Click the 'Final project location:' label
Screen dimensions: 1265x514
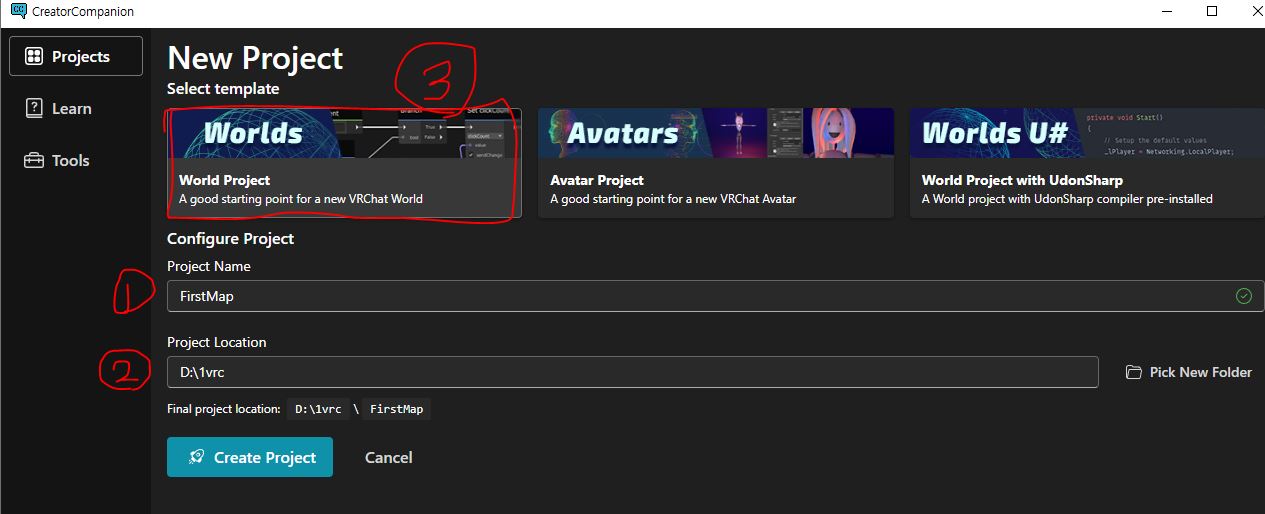tap(224, 409)
